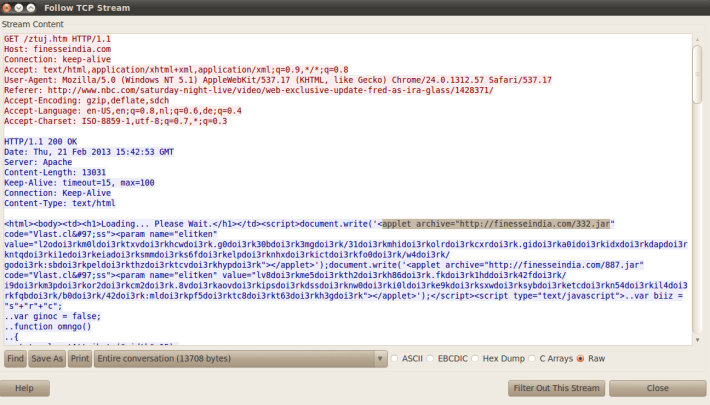Viewport: 710px width, 405px height.
Task: Click the 'Host: finesseindia.com' line
Action: coord(58,49)
